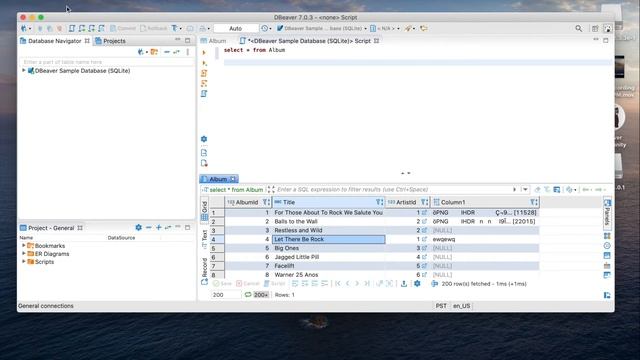Click the 'ewqewq' Column1 cell
Viewport: 640px width, 360px height.
pos(484,239)
